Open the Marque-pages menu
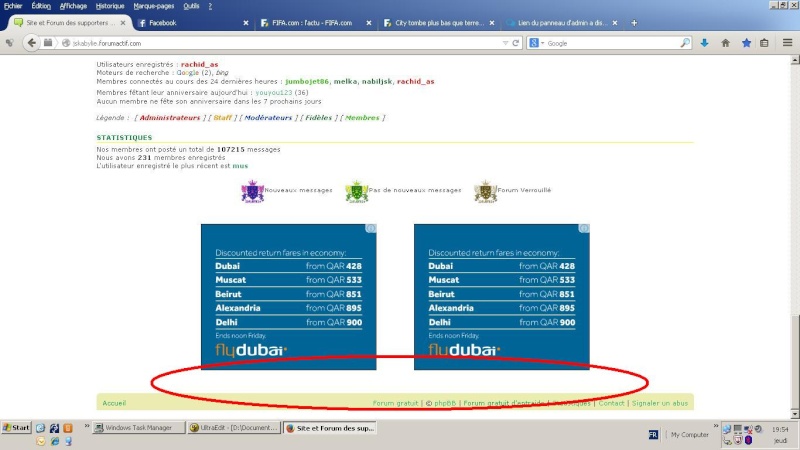 coord(154,6)
